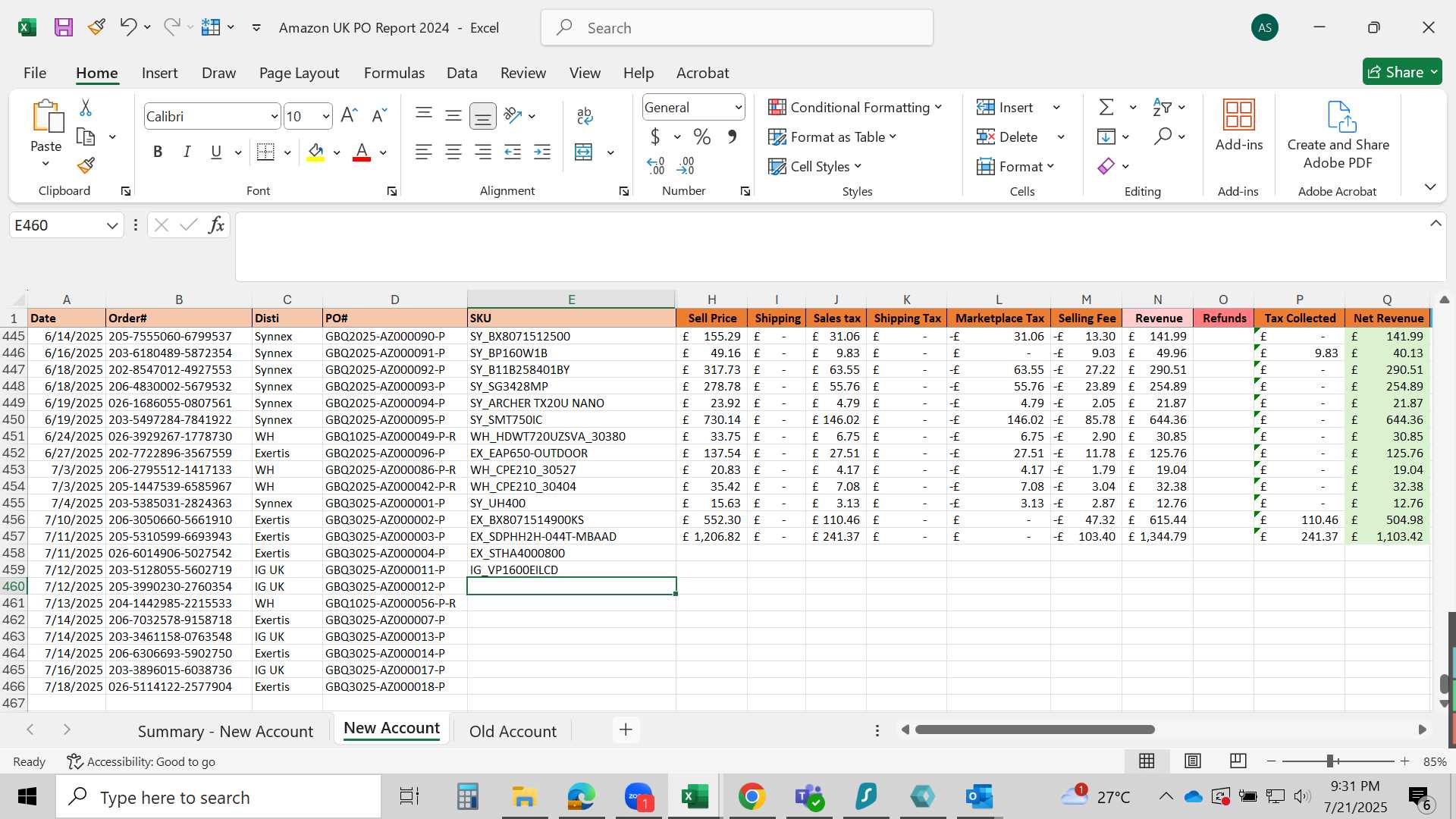
Task: Click Insert Function fx icon
Action: point(216,224)
